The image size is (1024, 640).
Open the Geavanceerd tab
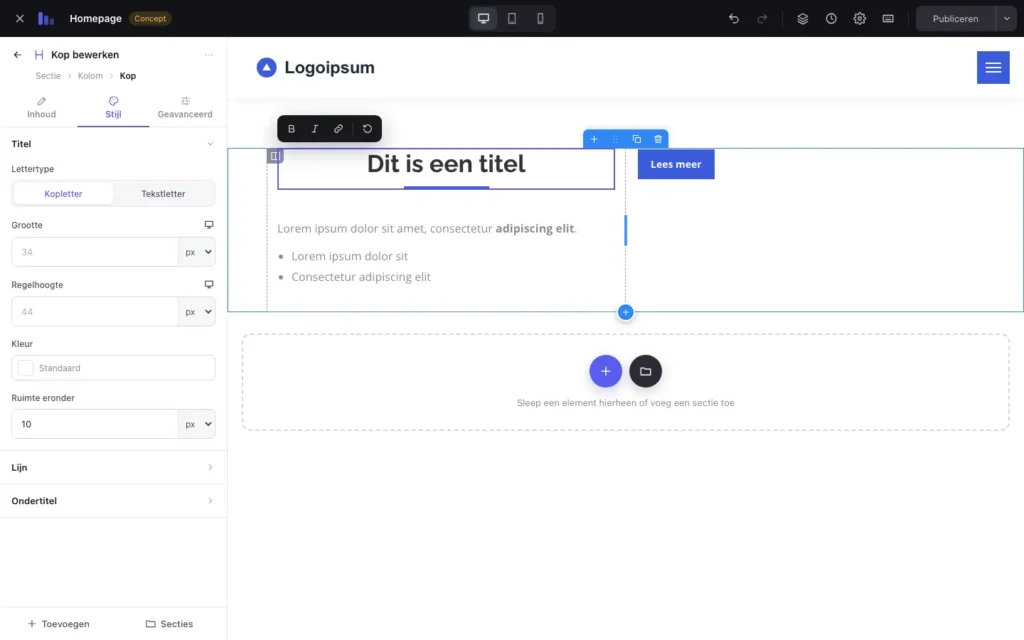[185, 108]
